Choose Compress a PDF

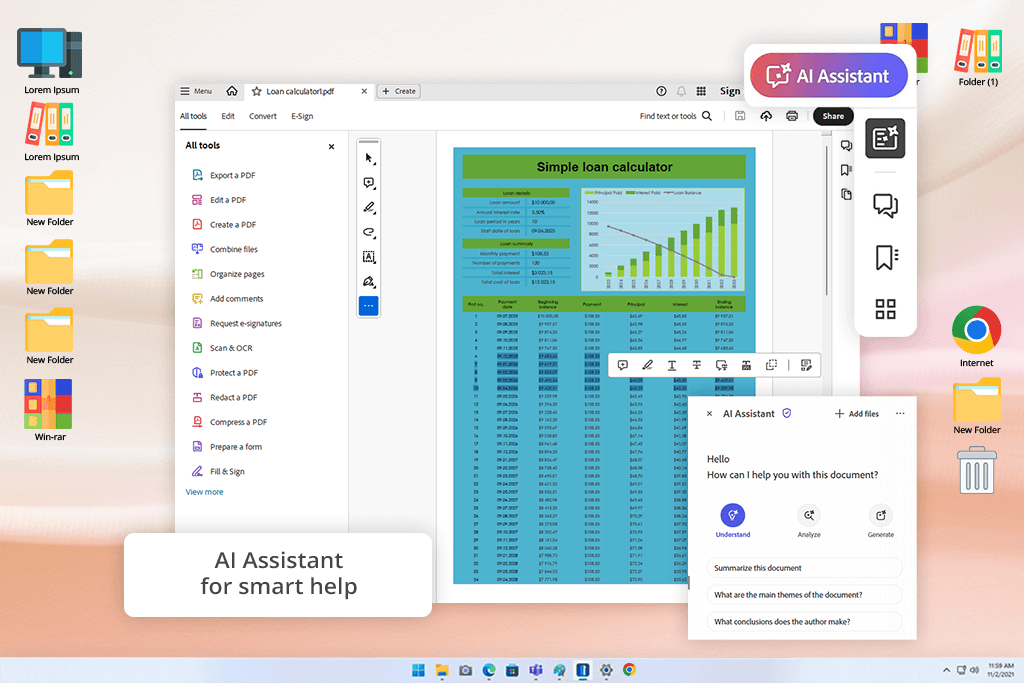coord(230,422)
